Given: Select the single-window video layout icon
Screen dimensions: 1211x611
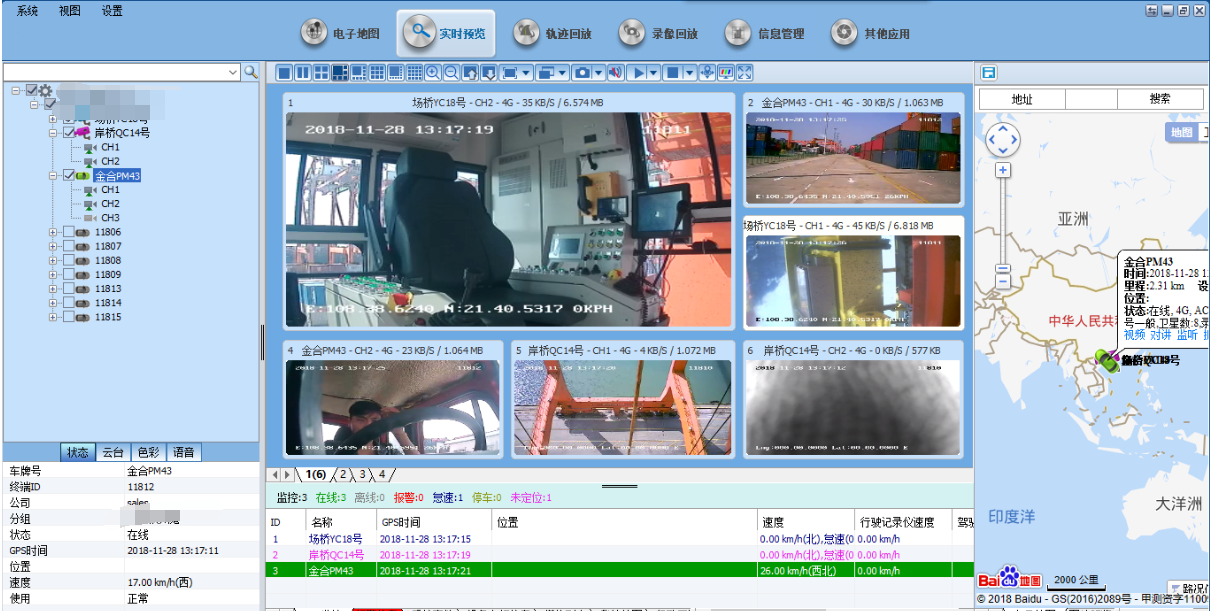Looking at the screenshot, I should [x=283, y=73].
